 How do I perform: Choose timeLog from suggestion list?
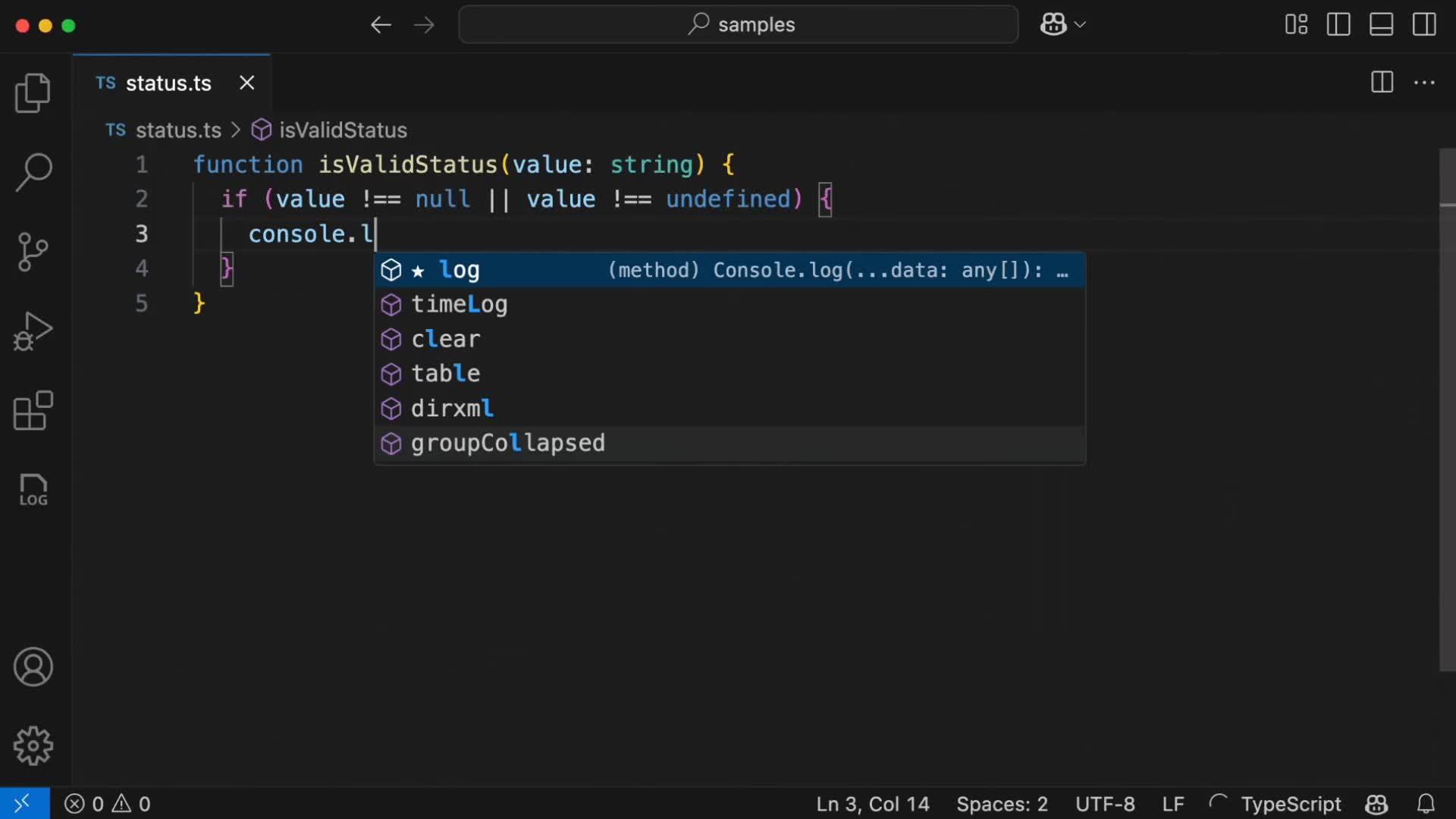460,305
